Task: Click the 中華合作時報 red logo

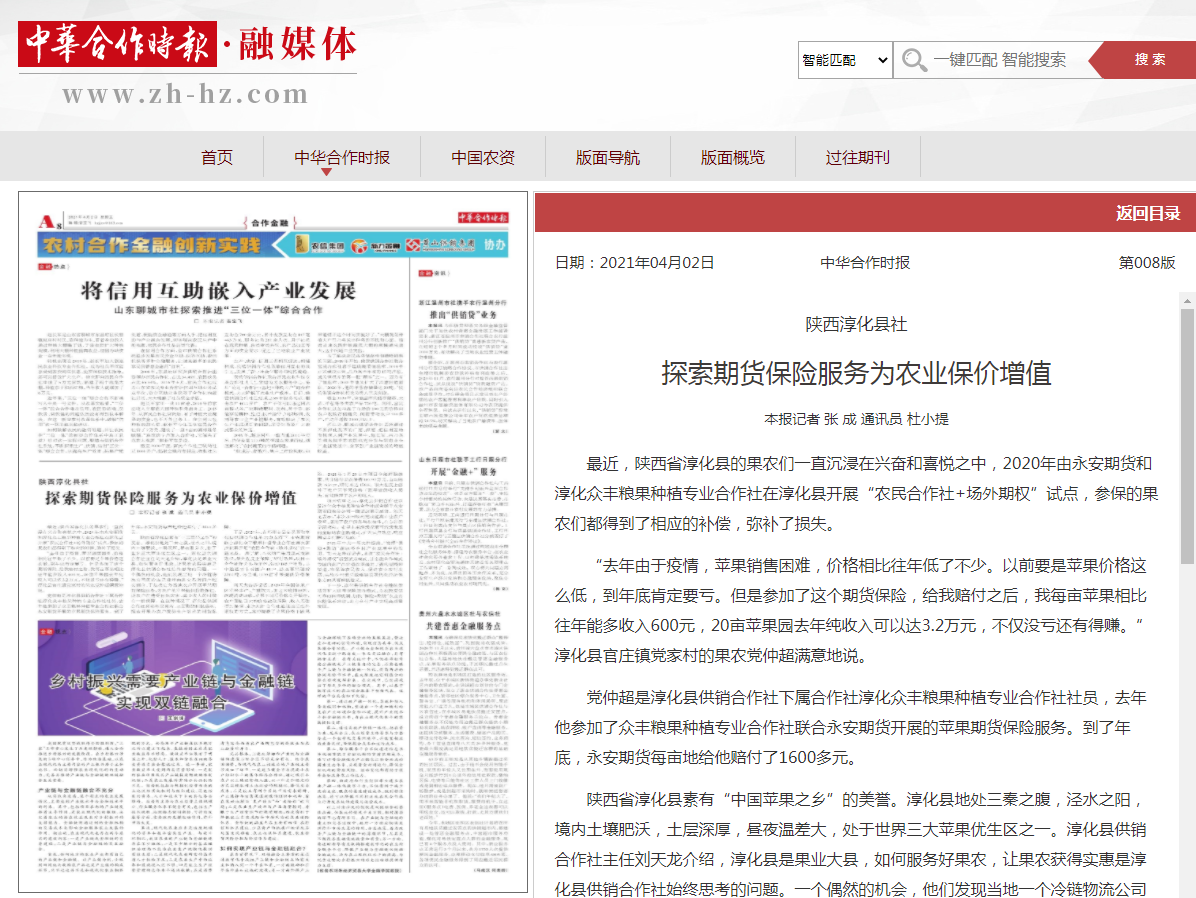Action: pyautogui.click(x=117, y=43)
